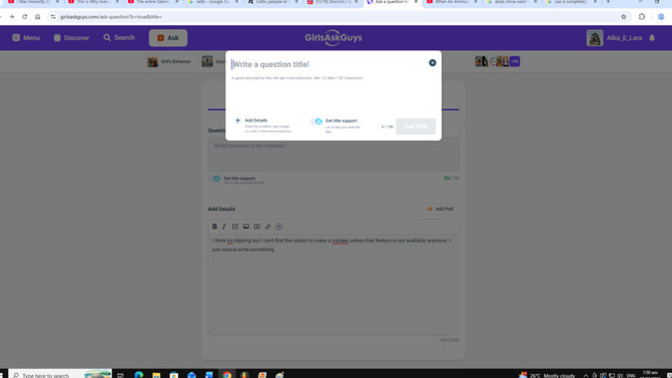View site information icon in address bar
Viewport: 672px width, 378px height.
coord(53,17)
